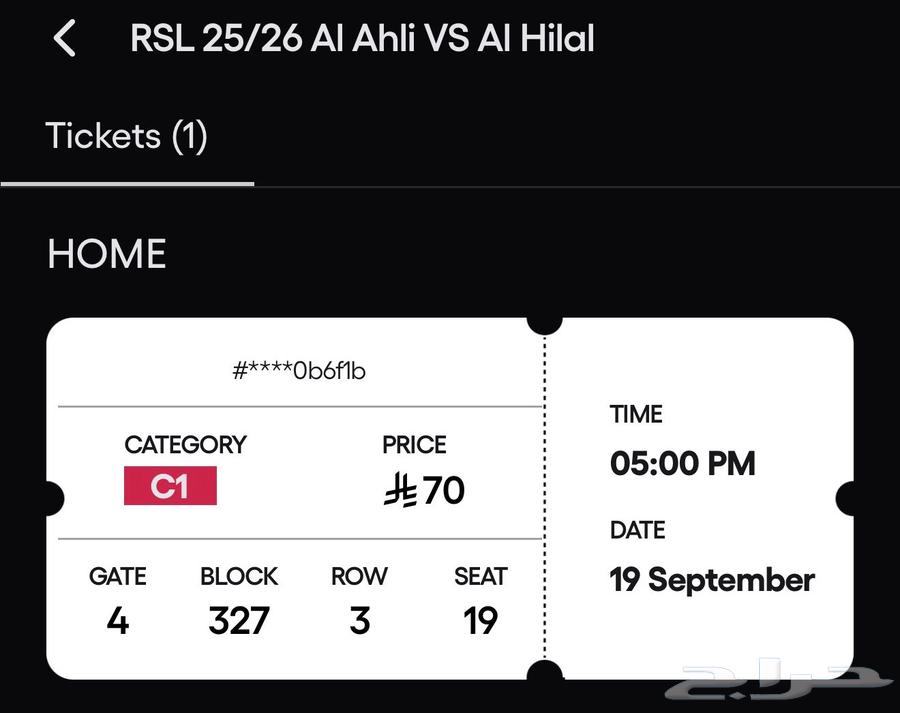Open the match title RSL 25/26
This screenshot has height=713, width=900.
pyautogui.click(x=362, y=38)
